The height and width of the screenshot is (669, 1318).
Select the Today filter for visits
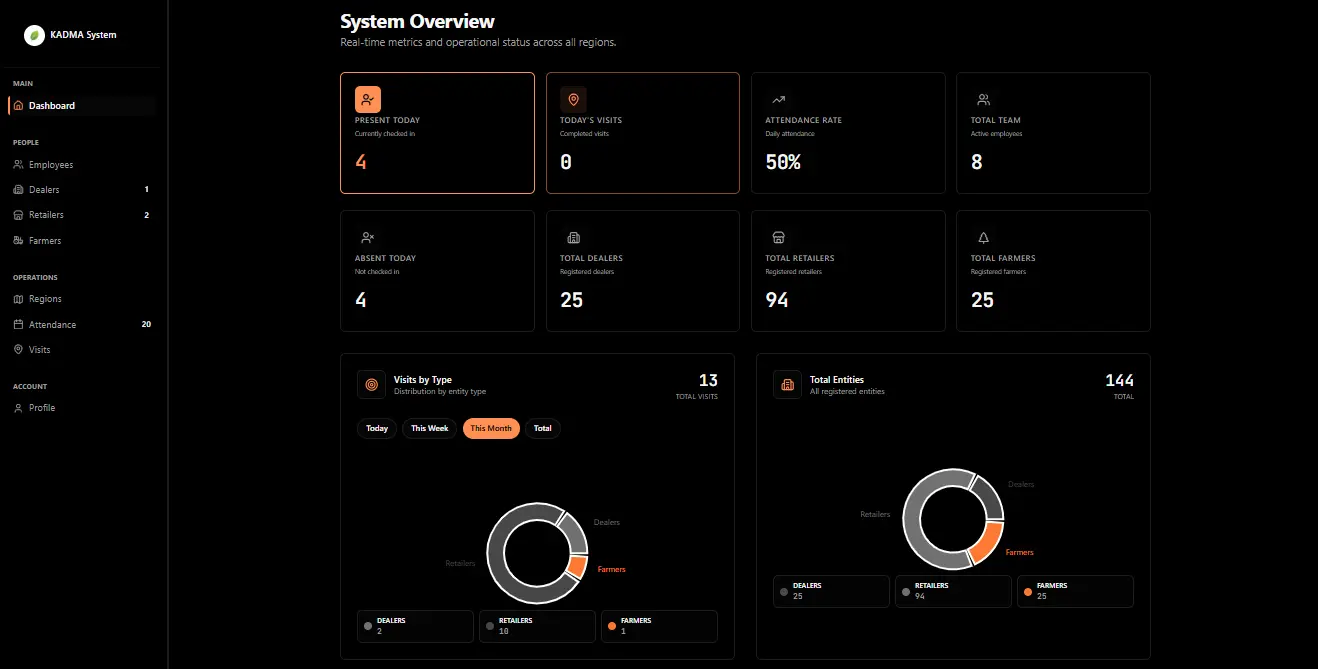[x=377, y=428]
